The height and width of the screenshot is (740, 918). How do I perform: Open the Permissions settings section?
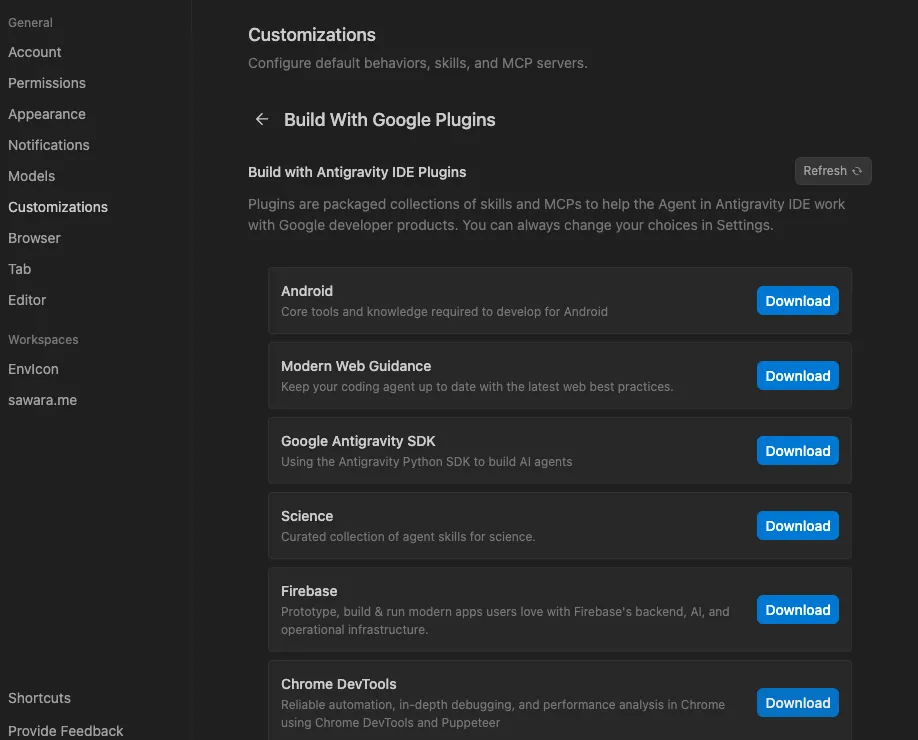pos(47,83)
